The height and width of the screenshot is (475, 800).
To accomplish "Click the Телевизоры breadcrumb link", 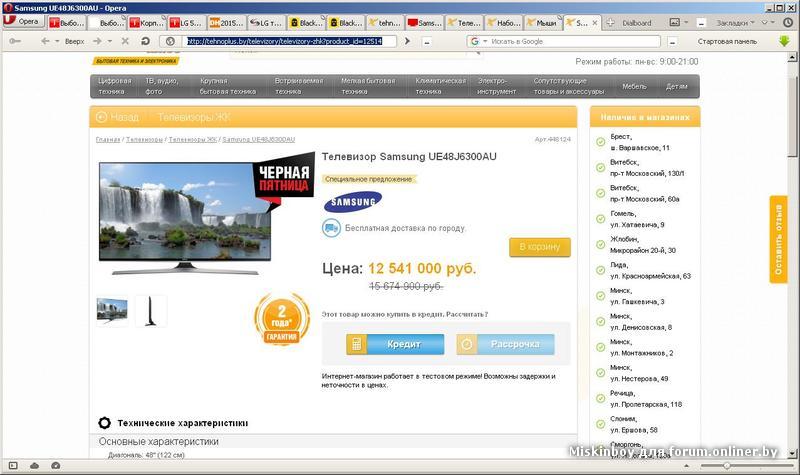I will coord(144,139).
